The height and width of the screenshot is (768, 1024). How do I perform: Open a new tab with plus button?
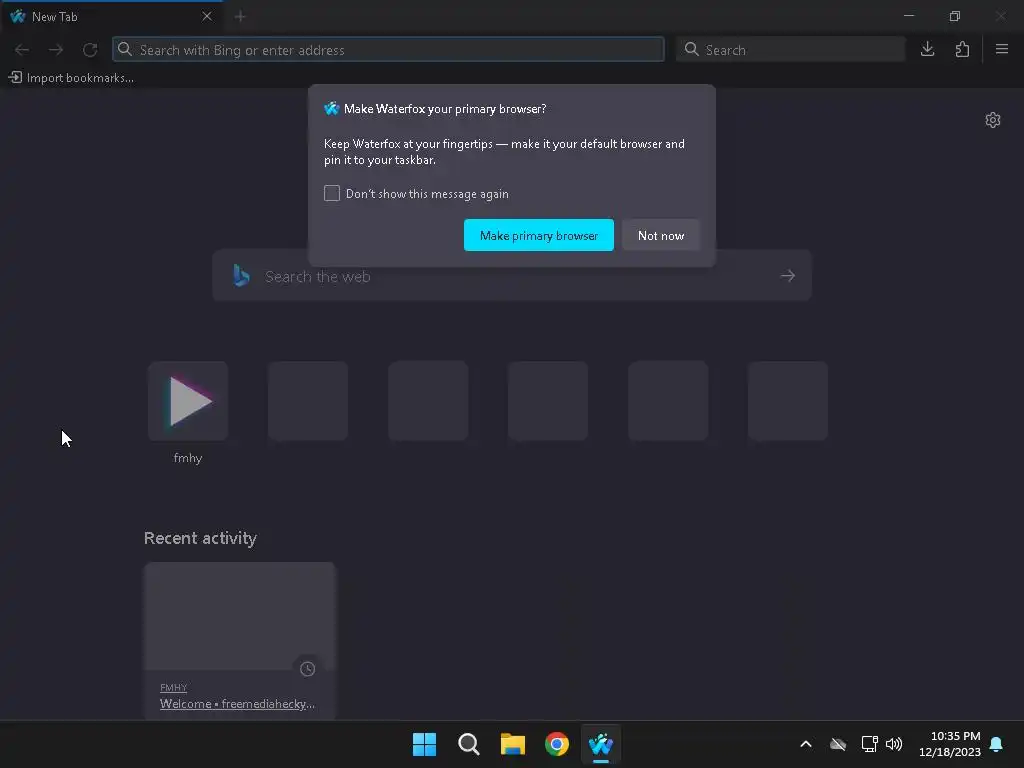(240, 16)
